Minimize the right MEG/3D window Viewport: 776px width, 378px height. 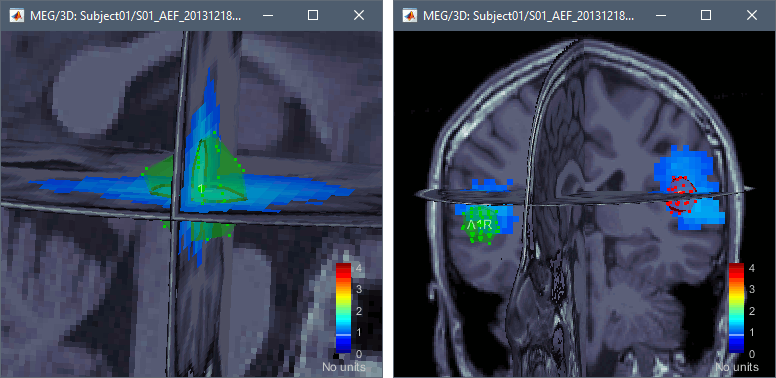click(x=661, y=16)
